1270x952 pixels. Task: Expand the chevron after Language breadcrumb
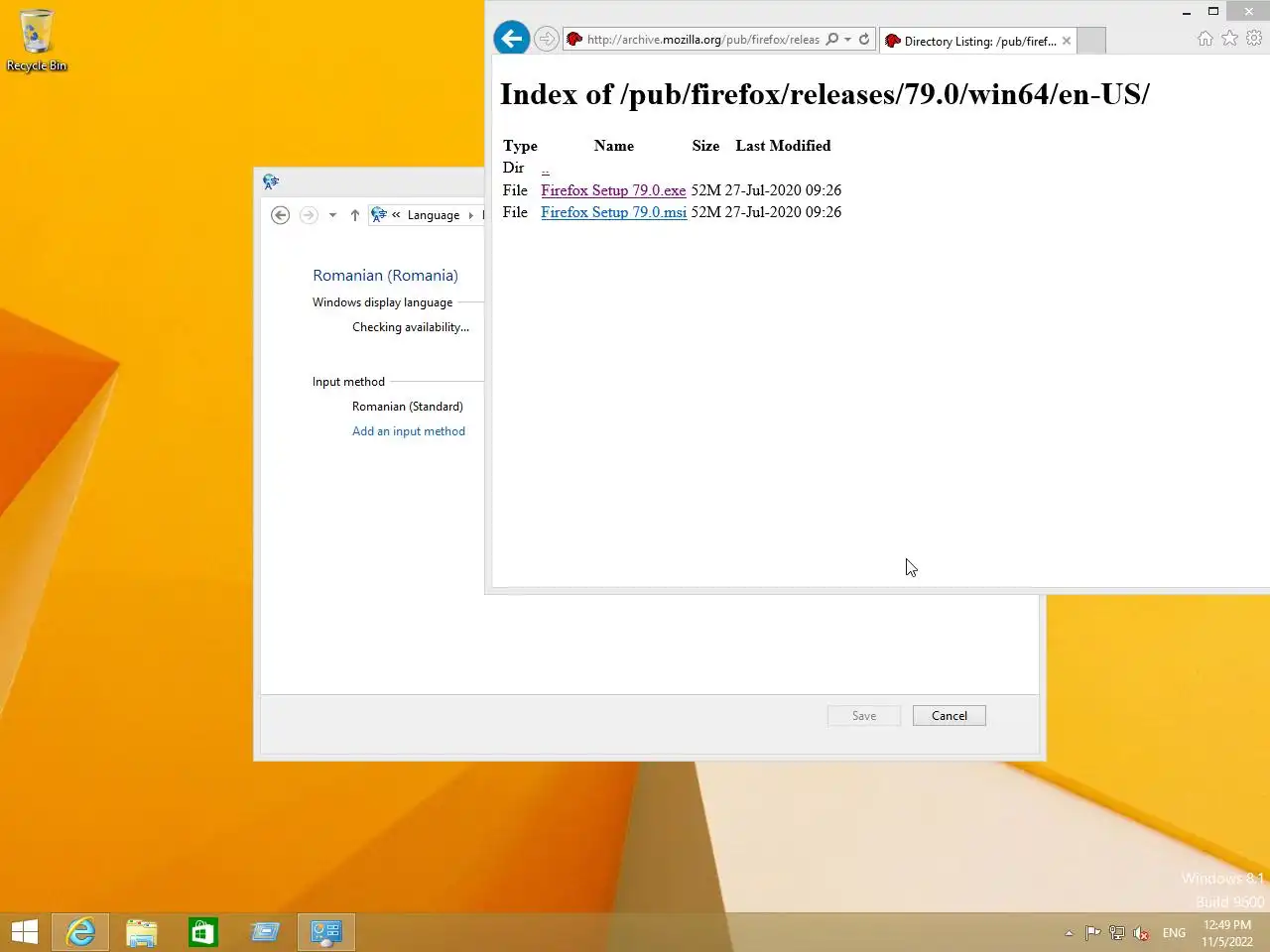[470, 215]
